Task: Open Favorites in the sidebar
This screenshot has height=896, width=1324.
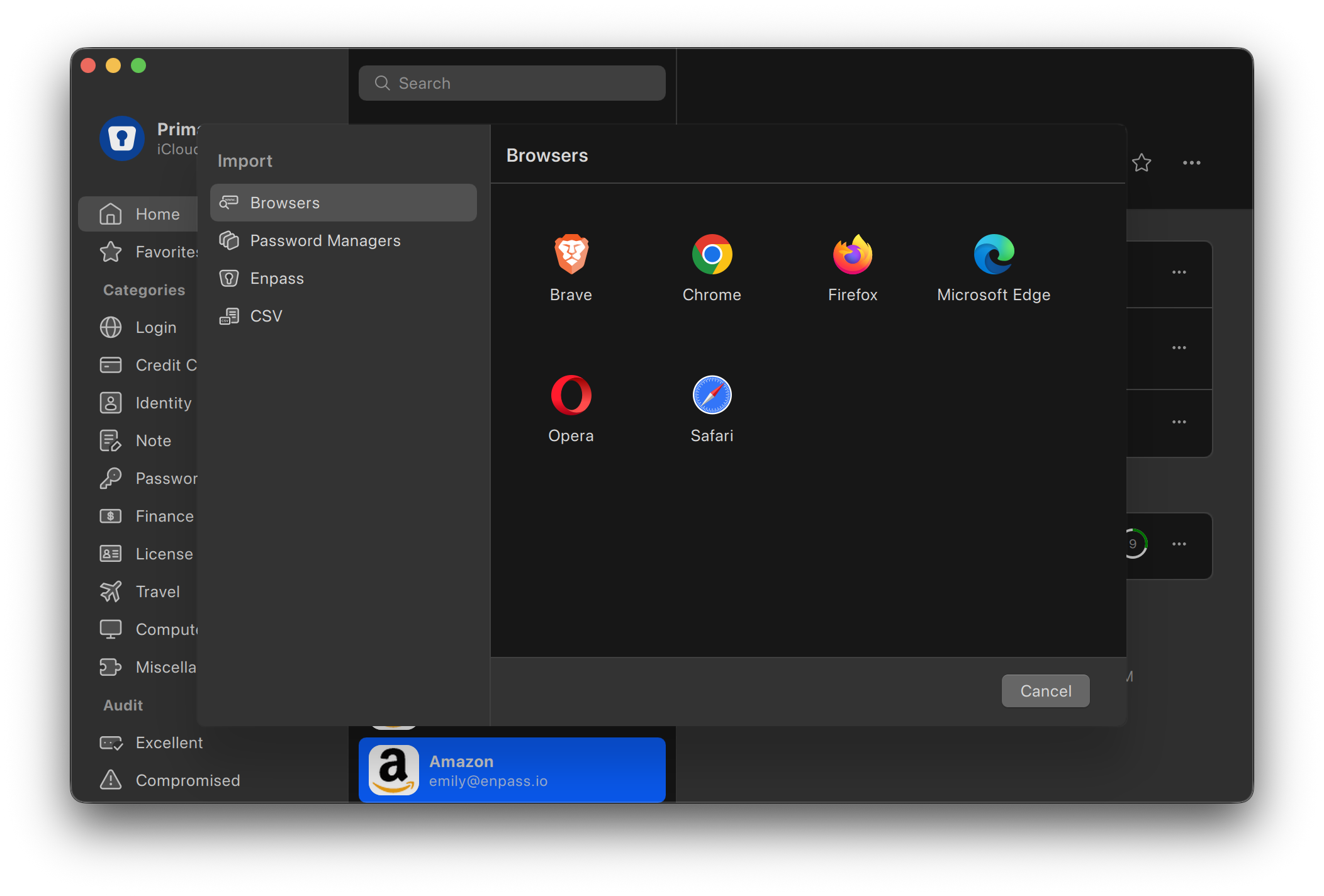Action: [x=138, y=252]
